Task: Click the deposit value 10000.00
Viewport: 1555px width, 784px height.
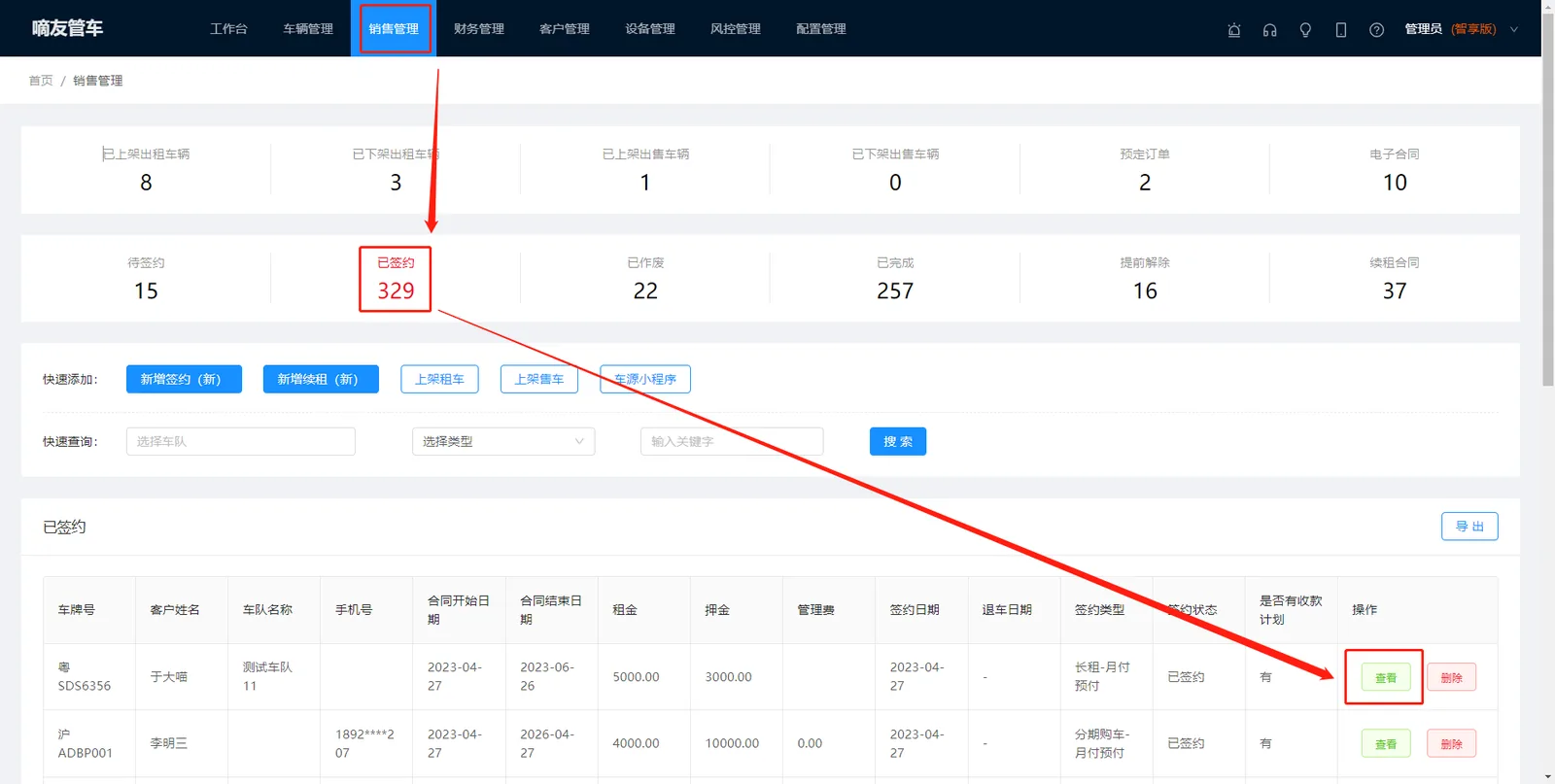Action: tap(733, 743)
